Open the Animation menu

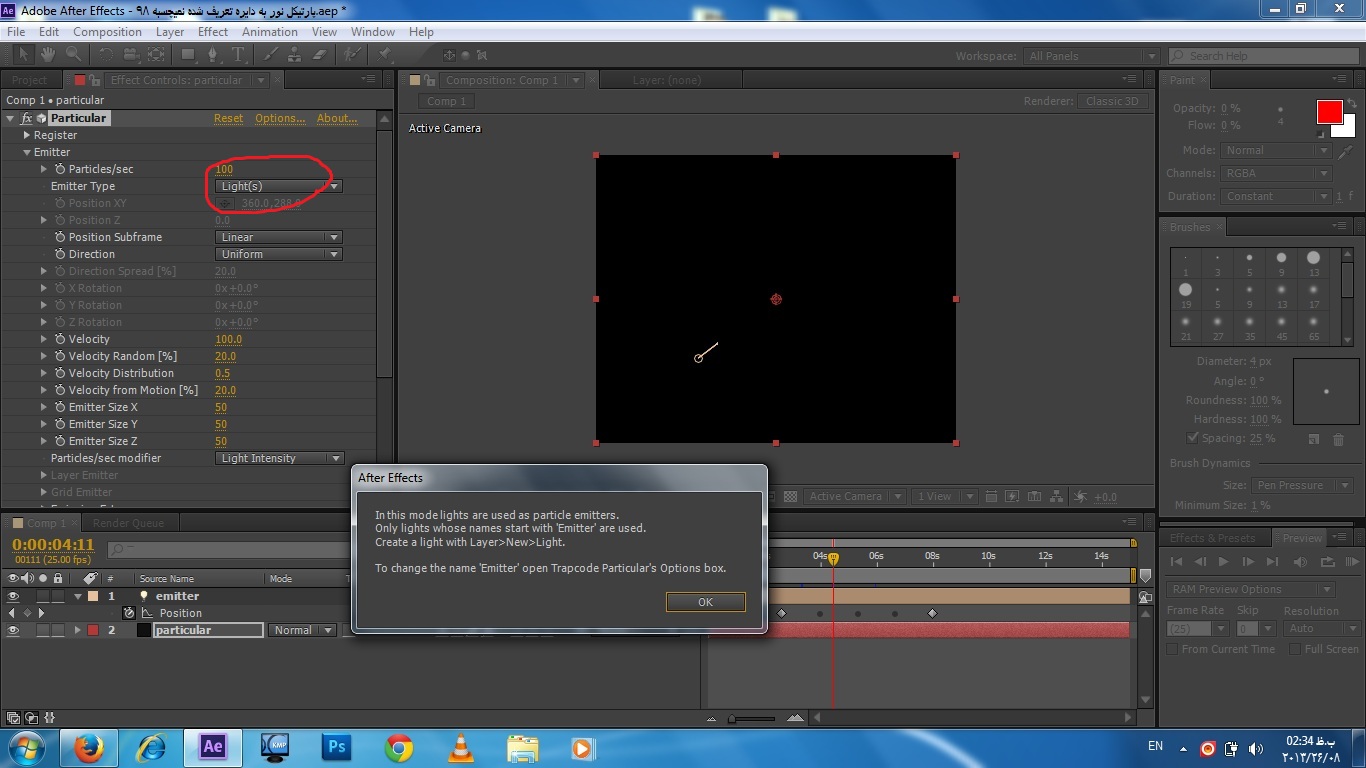[270, 32]
